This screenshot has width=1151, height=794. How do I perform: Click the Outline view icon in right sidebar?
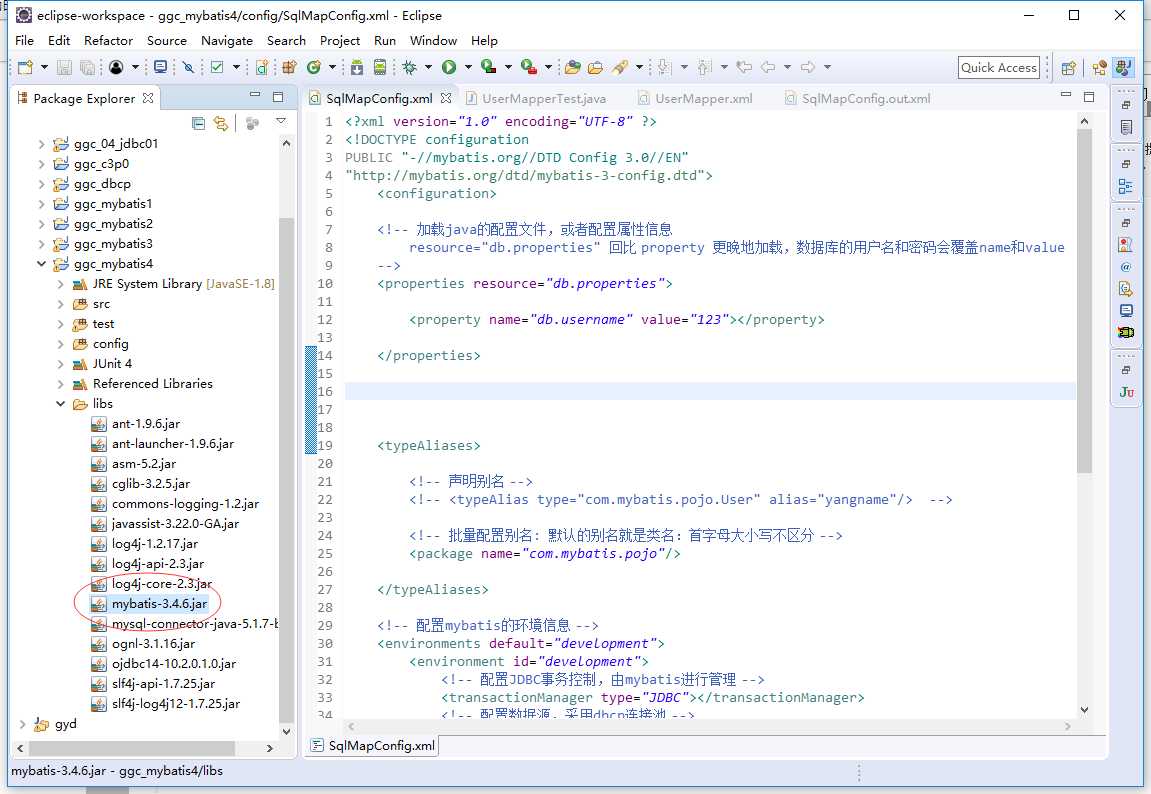click(x=1125, y=186)
